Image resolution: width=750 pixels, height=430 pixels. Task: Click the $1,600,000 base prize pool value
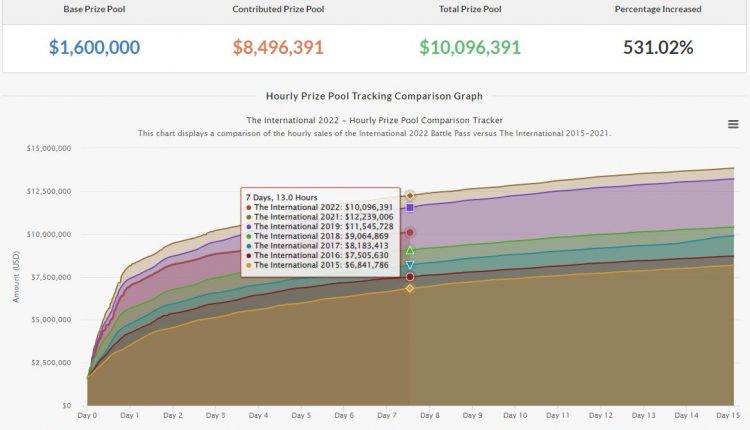[94, 47]
